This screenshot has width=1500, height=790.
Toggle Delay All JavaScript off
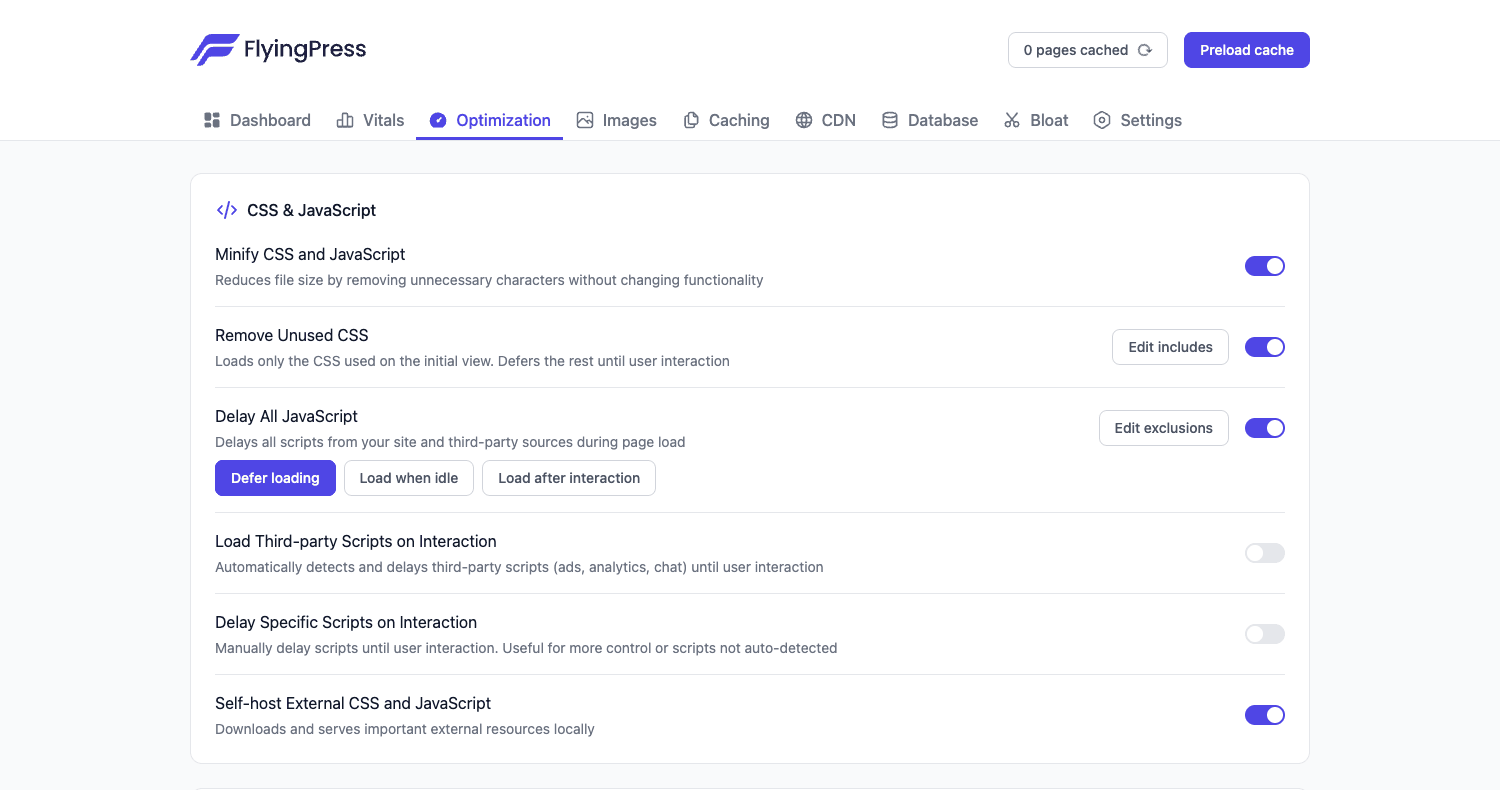[1265, 428]
